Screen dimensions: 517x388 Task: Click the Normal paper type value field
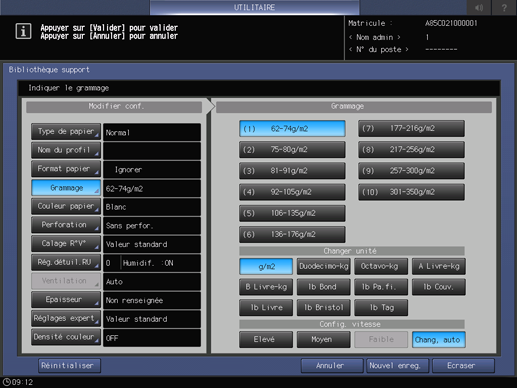[152, 132]
